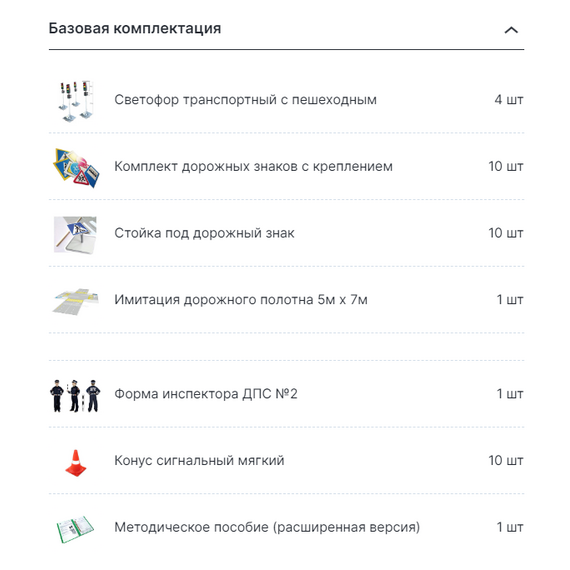Click the green methodical guide booklet icon
This screenshot has width=570, height=570.
pyautogui.click(x=75, y=529)
